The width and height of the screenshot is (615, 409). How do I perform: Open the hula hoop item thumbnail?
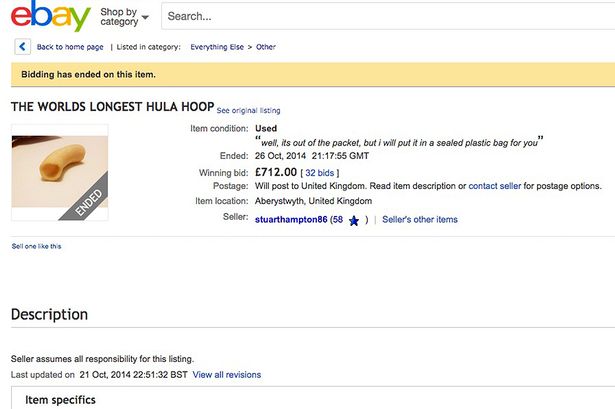coord(60,171)
